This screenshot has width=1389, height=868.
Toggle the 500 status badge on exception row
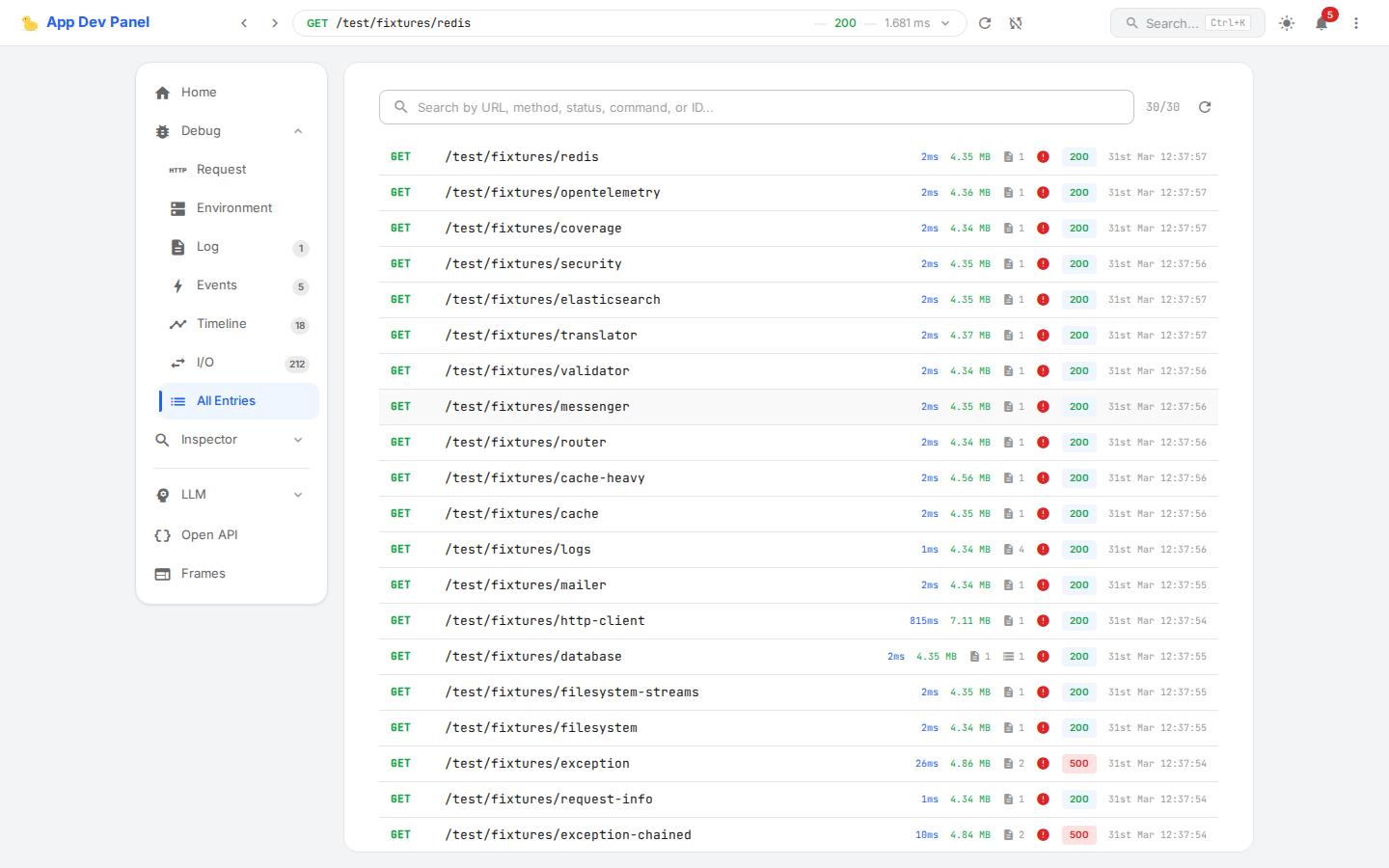(x=1078, y=763)
